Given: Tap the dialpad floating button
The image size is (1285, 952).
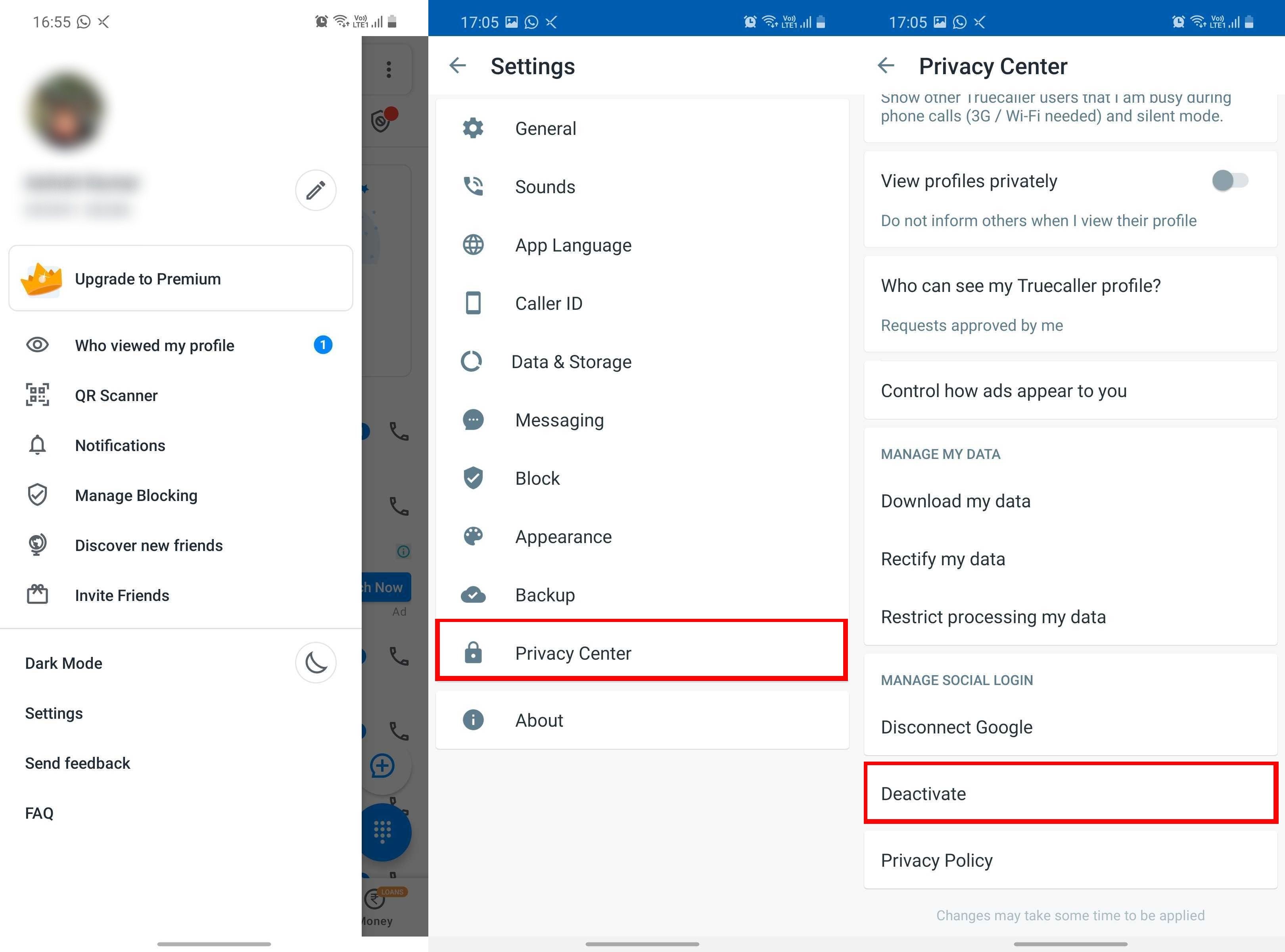Looking at the screenshot, I should click(383, 832).
